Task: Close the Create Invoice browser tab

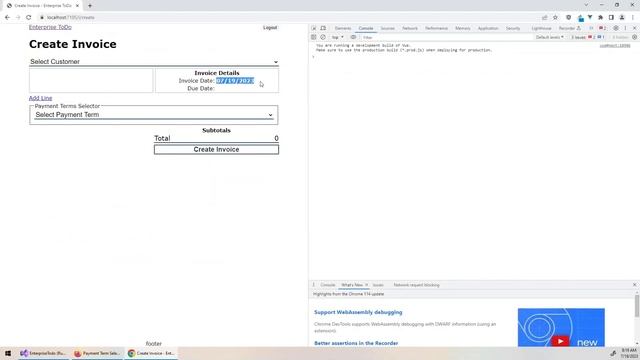Action: point(77,6)
